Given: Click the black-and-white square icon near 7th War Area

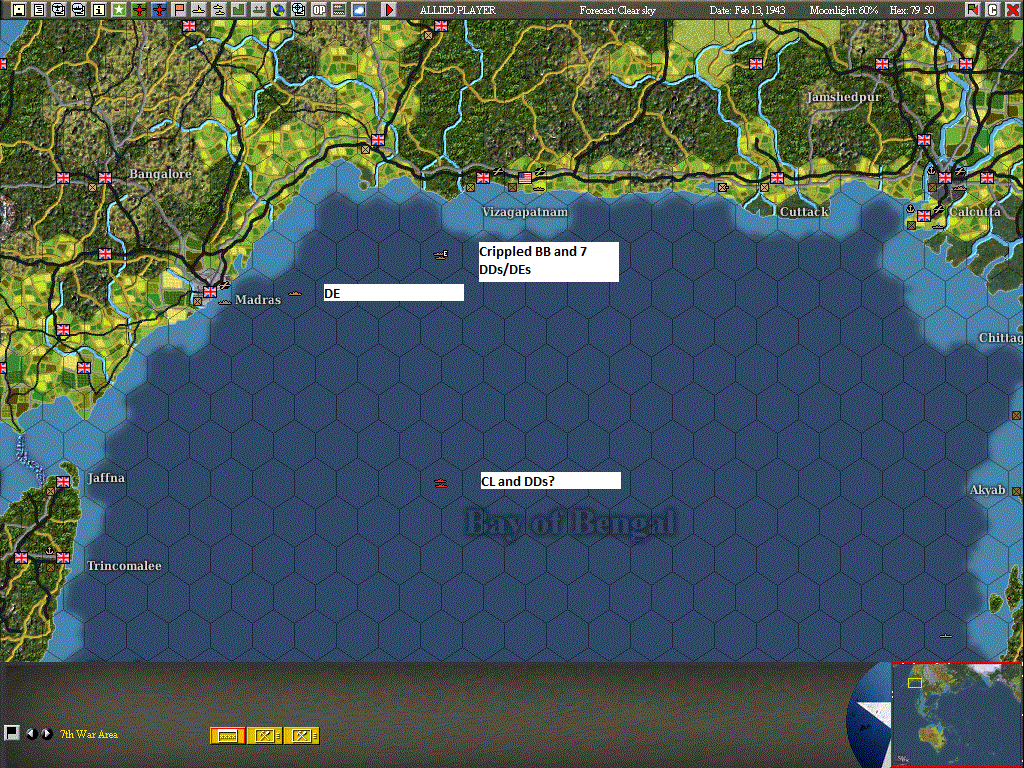Looking at the screenshot, I should coord(11,733).
